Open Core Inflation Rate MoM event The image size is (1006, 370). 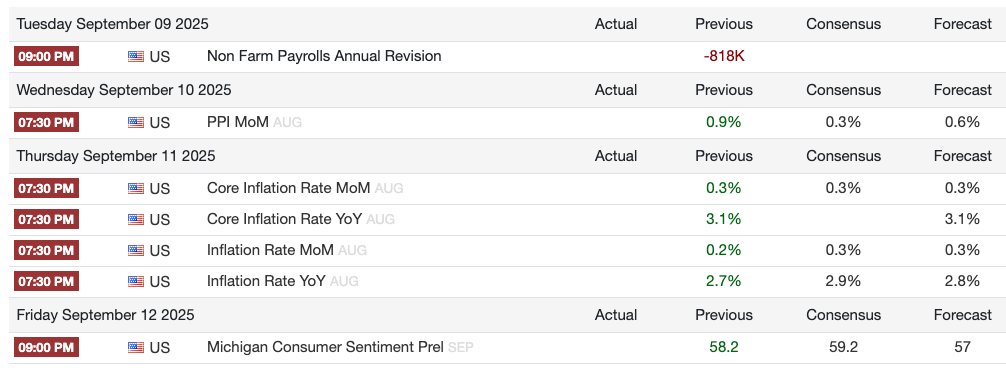[288, 188]
